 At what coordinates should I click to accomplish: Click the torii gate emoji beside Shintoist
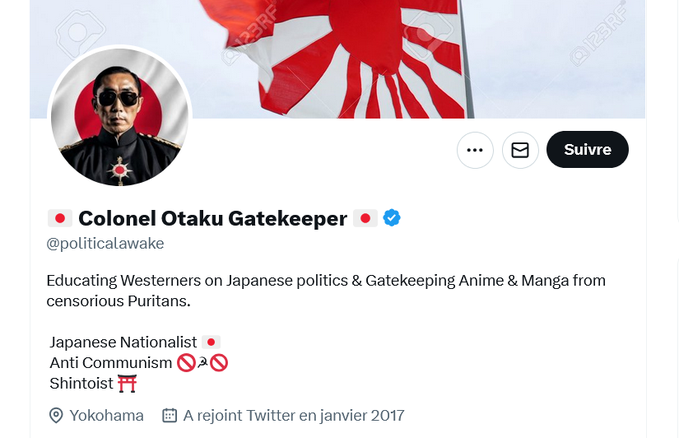coord(127,383)
